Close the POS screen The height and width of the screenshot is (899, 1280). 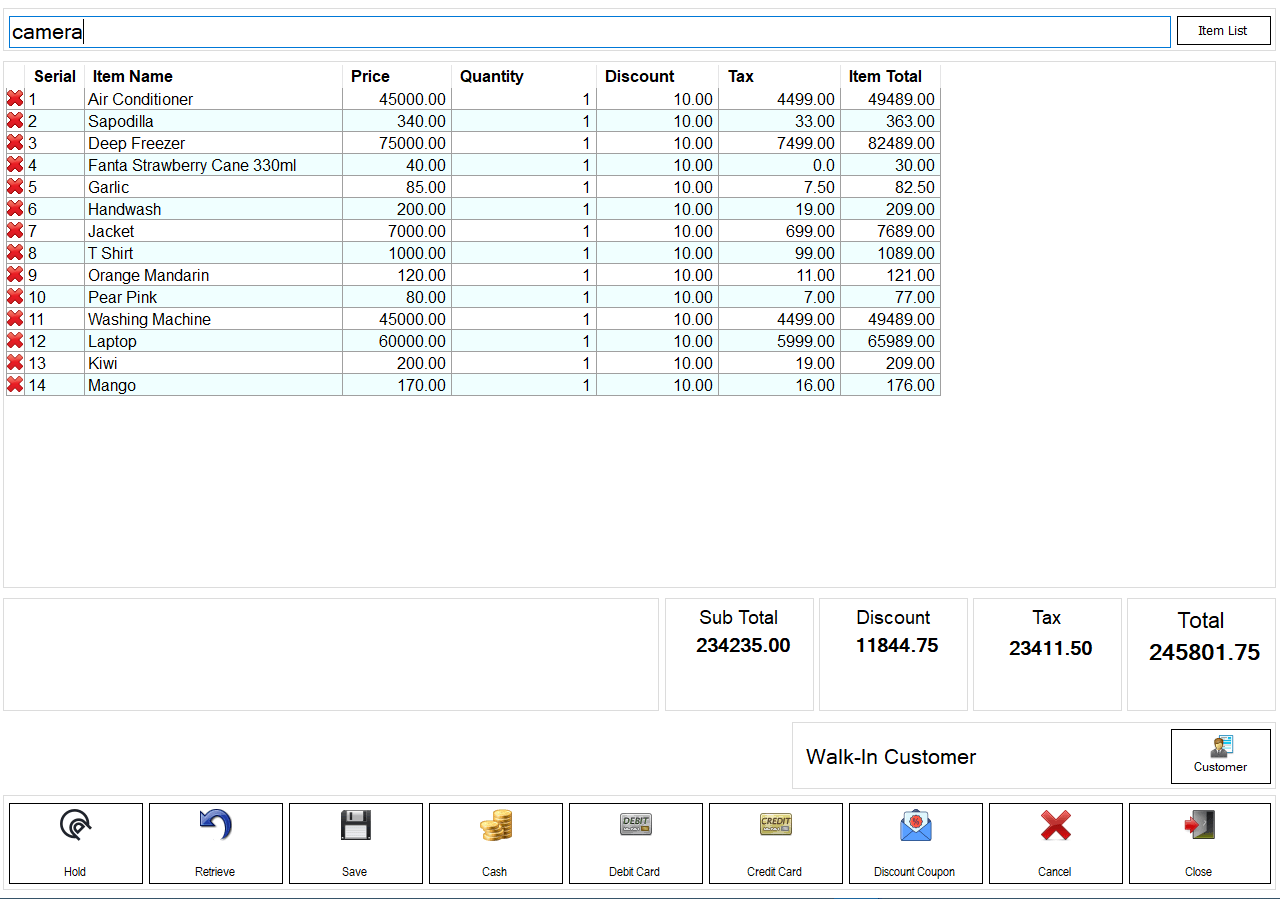[1200, 843]
